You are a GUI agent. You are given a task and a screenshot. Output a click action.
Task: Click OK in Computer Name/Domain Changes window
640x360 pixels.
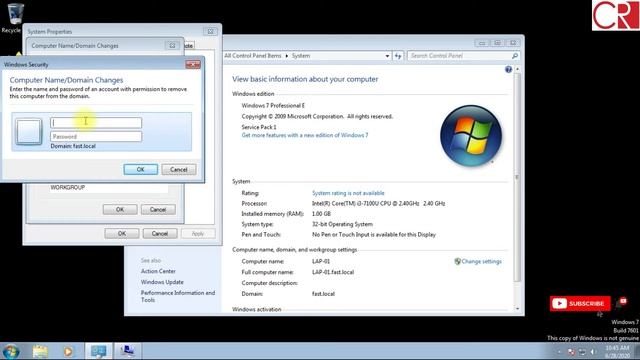[x=120, y=209]
